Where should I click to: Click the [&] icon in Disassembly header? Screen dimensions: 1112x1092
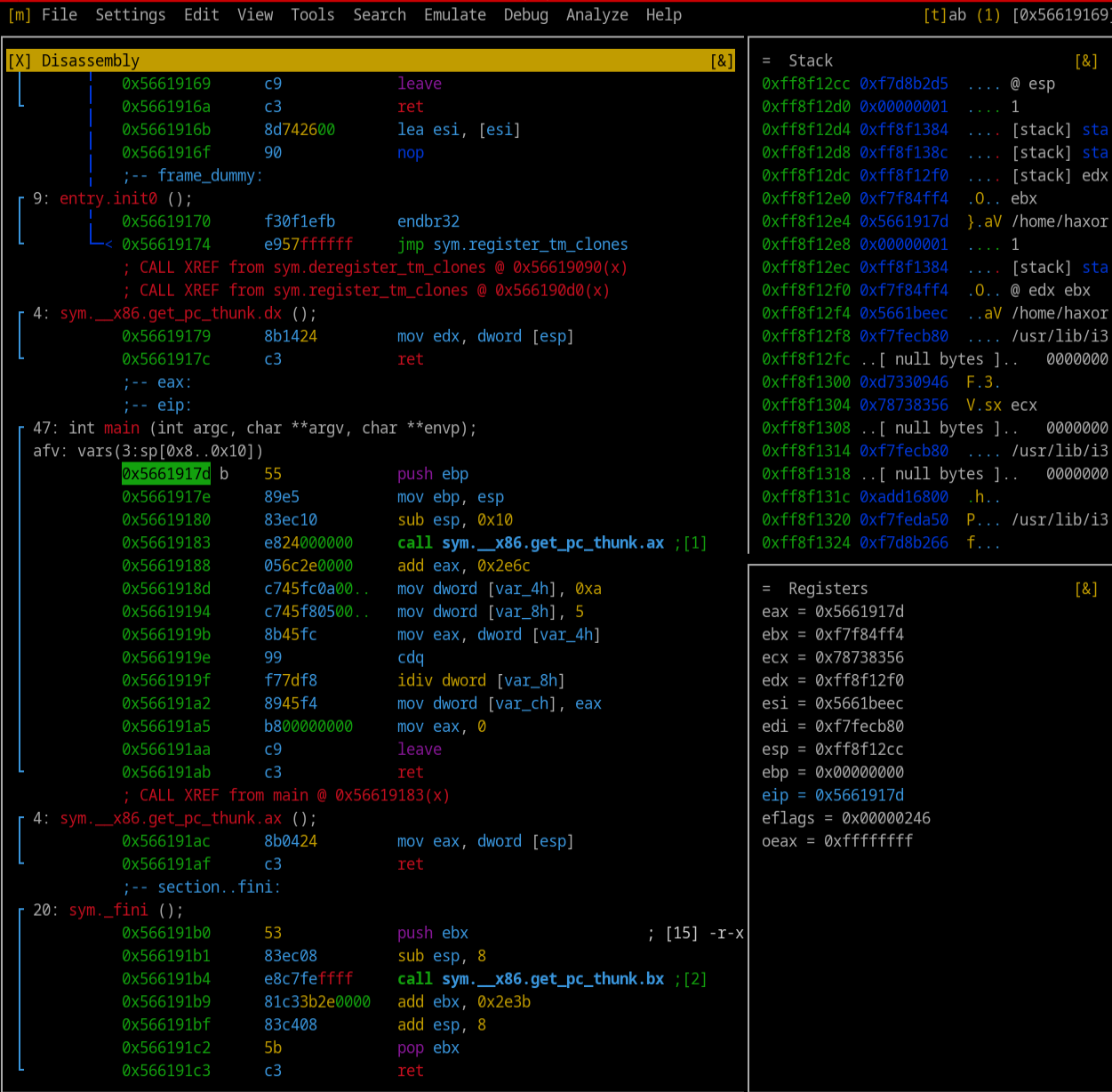(722, 60)
